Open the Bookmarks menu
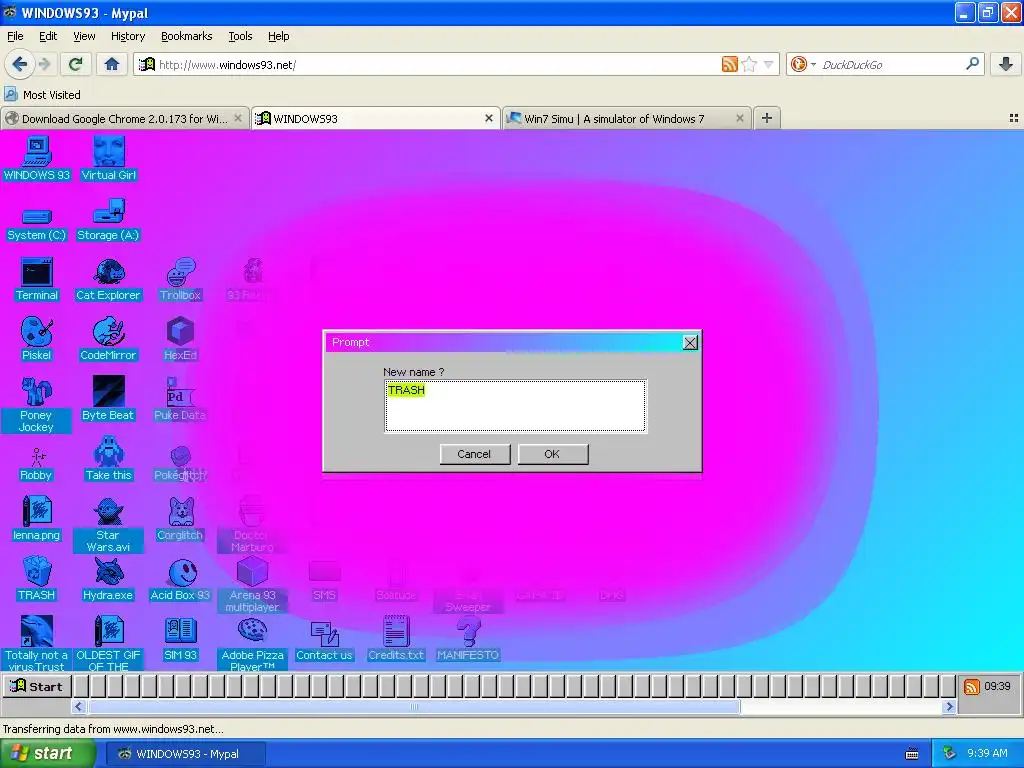Screen dimensions: 1024x768 [x=187, y=36]
